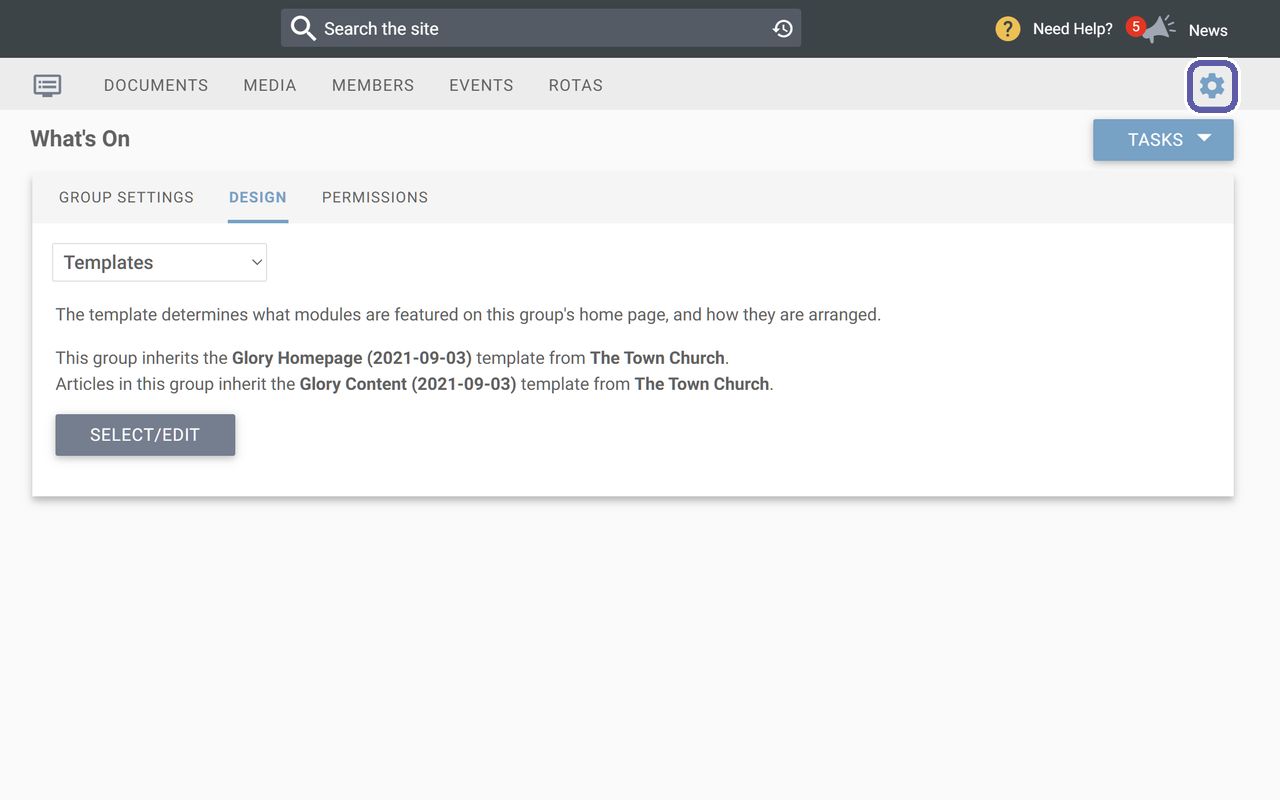Viewport: 1280px width, 800px height.
Task: Open the Templates dropdown
Action: (x=160, y=262)
